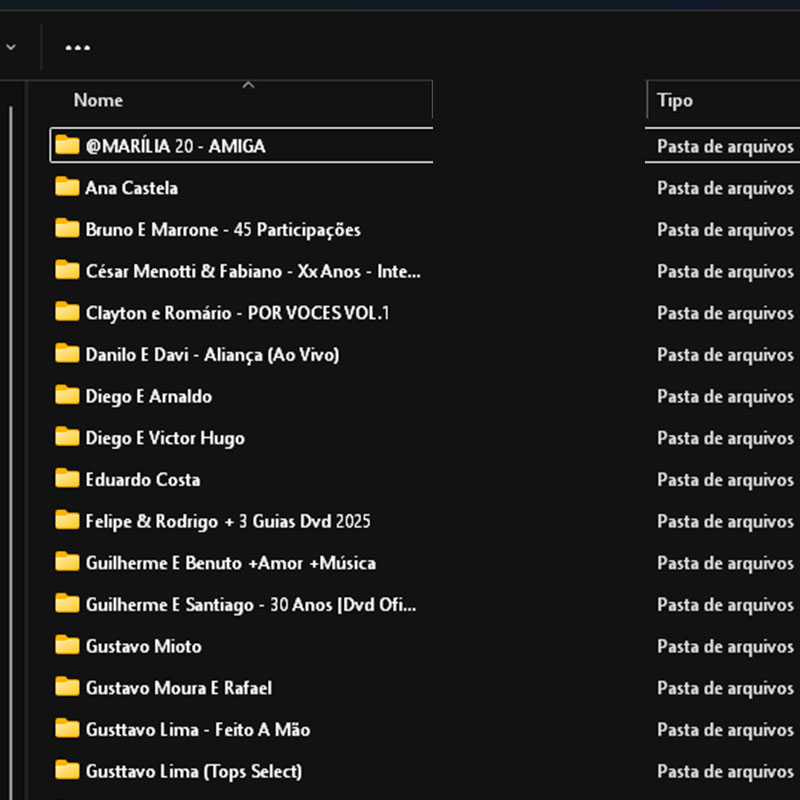Click the folder icon for Gusttavo Lima - Feito A Mão

tap(67, 728)
